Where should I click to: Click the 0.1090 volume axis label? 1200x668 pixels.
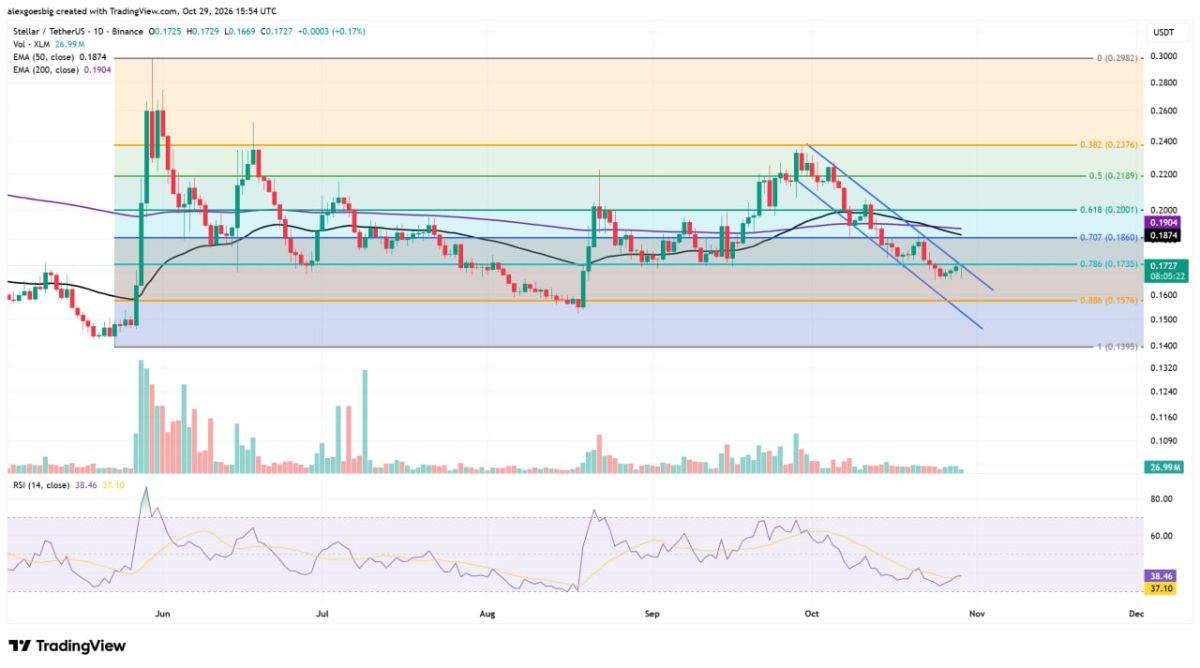click(1164, 440)
